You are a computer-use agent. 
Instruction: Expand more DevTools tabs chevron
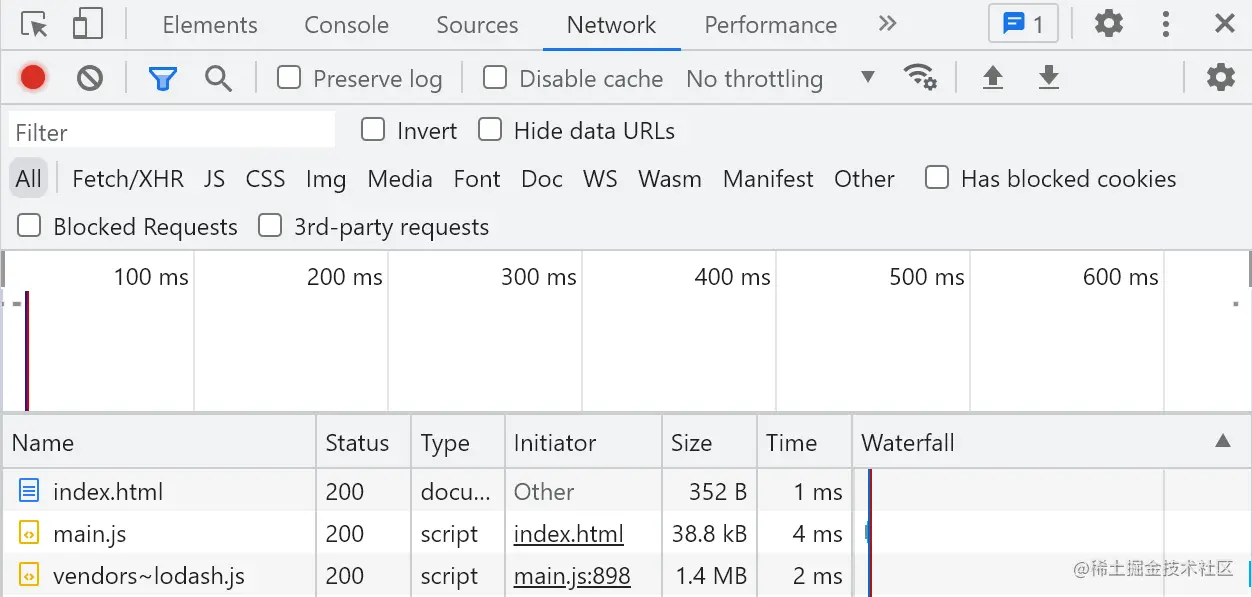coord(887,25)
